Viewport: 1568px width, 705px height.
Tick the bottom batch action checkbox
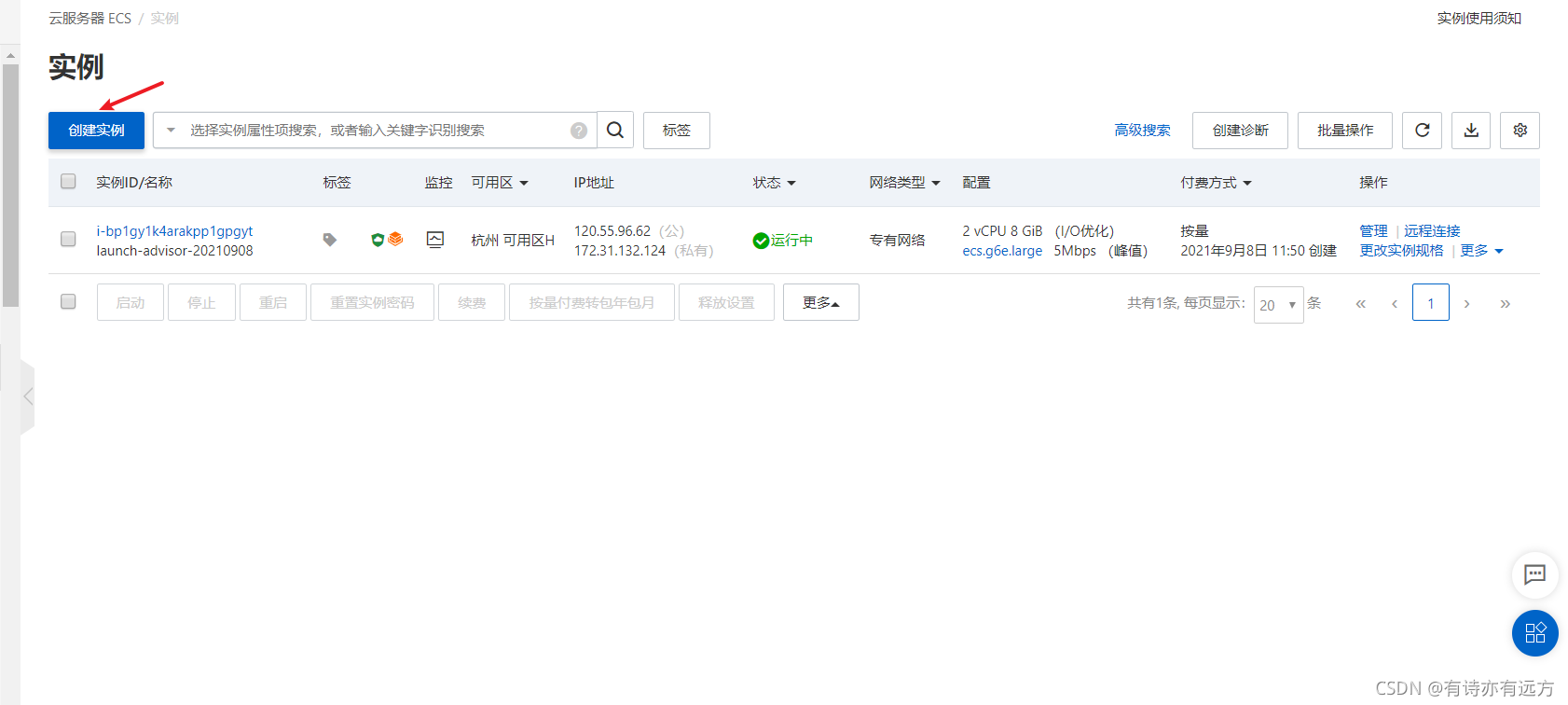68,302
